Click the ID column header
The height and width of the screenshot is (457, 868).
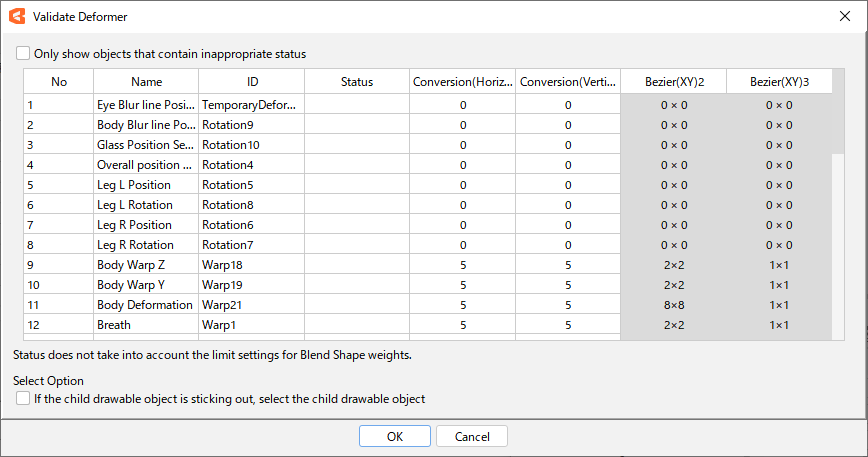tap(252, 82)
